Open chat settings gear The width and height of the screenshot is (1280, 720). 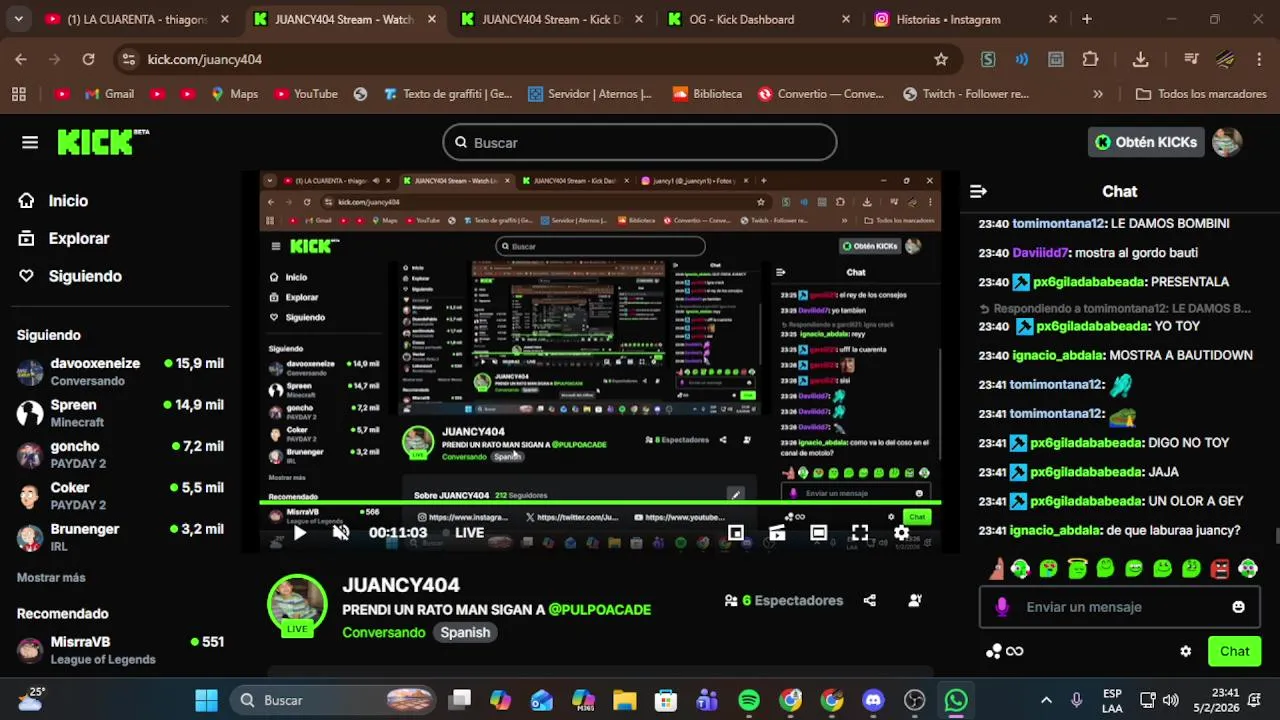1186,651
